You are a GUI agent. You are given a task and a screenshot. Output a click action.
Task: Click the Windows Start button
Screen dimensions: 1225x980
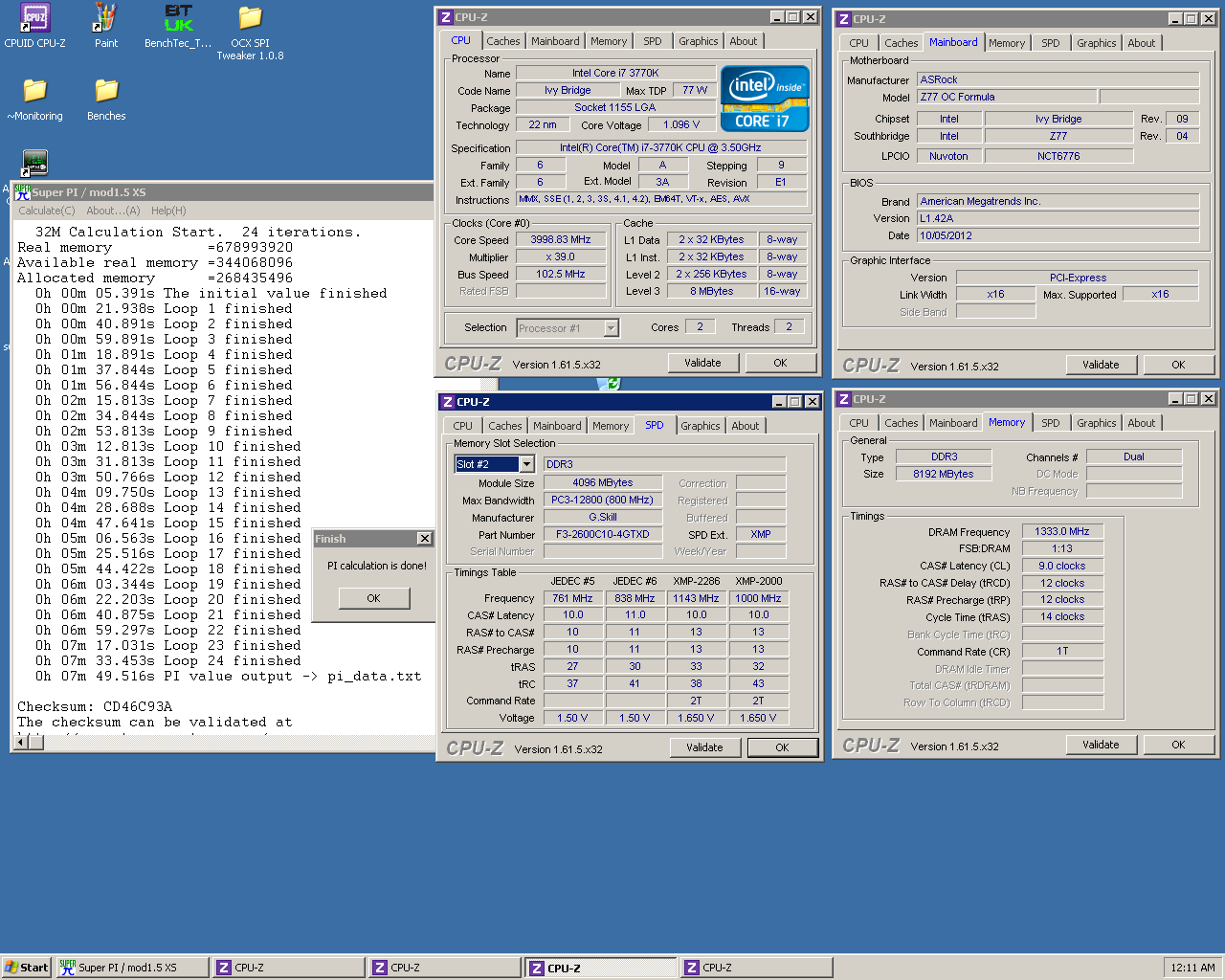[26, 968]
